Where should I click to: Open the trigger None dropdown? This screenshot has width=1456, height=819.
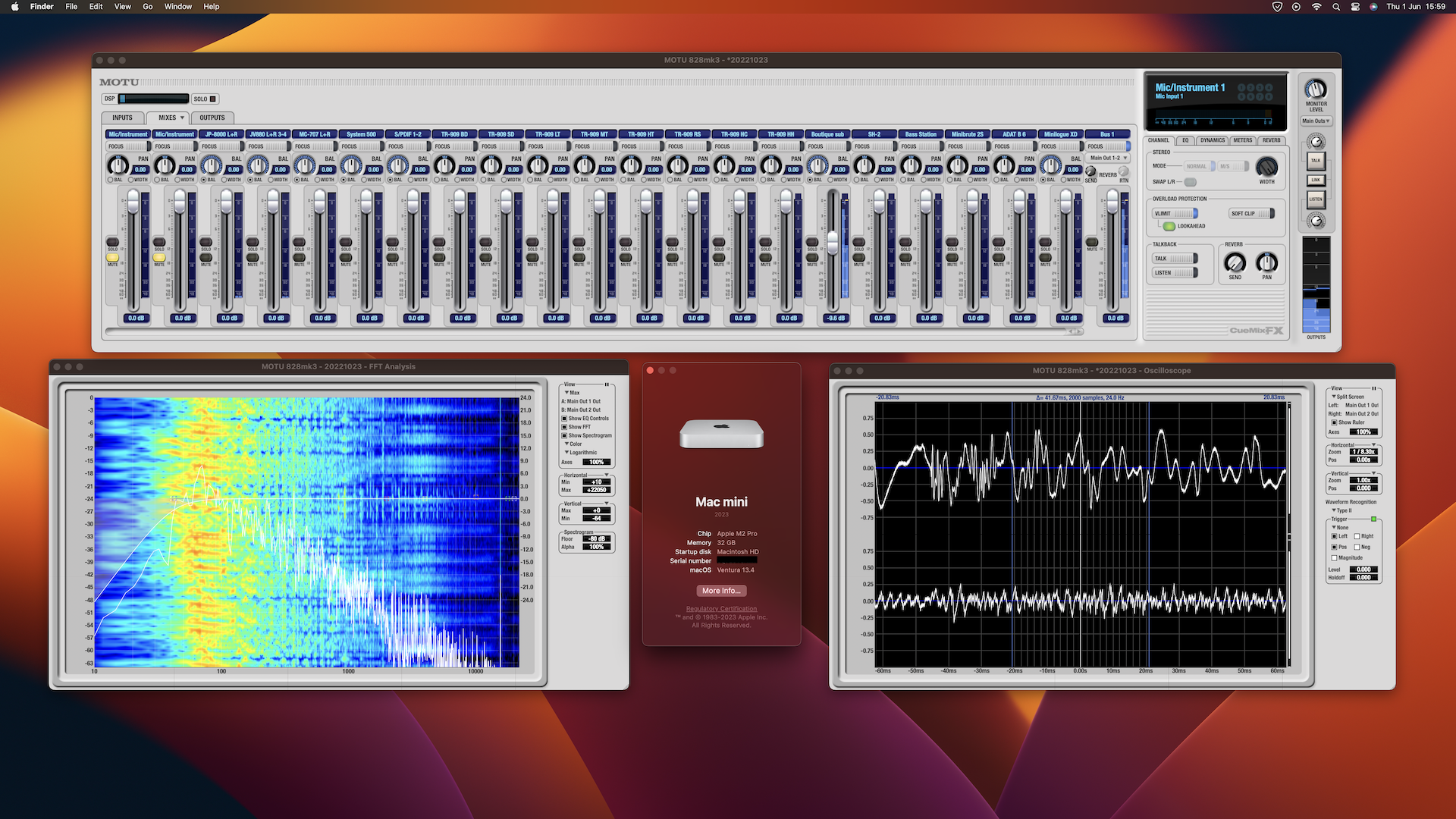[x=1340, y=528]
